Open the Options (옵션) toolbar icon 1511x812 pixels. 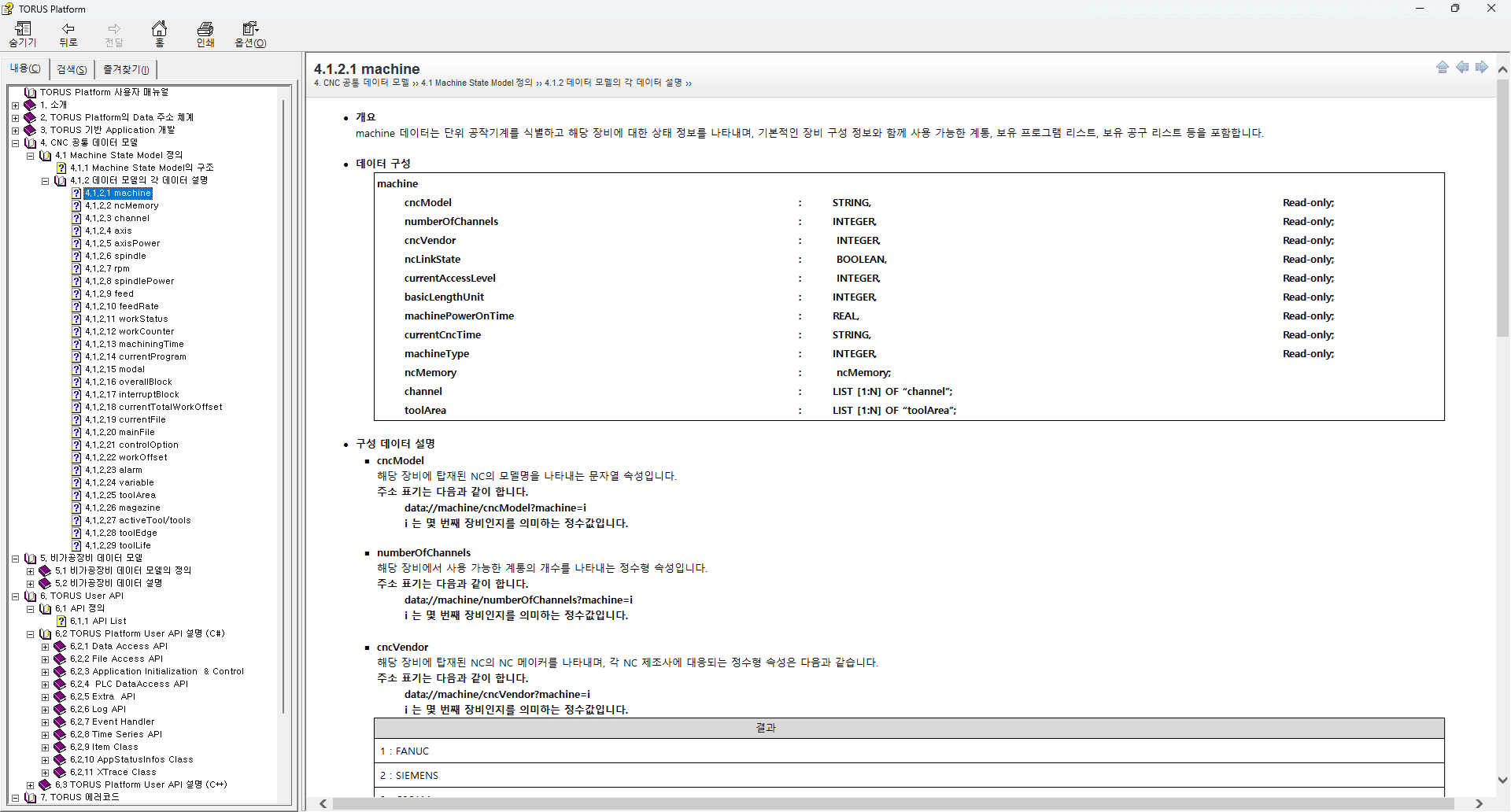[x=250, y=34]
